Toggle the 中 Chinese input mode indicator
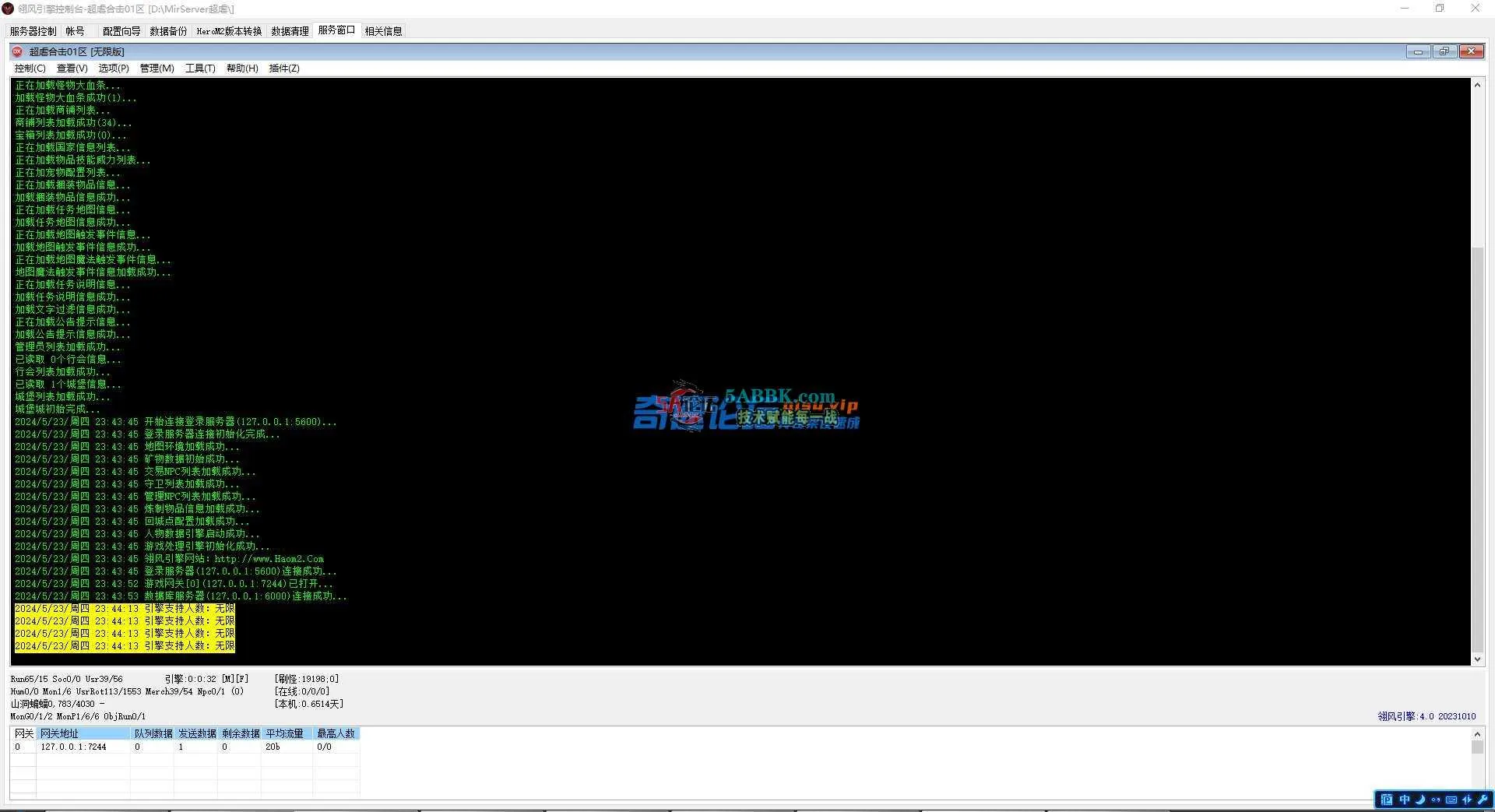The height and width of the screenshot is (812, 1495). tap(1405, 800)
